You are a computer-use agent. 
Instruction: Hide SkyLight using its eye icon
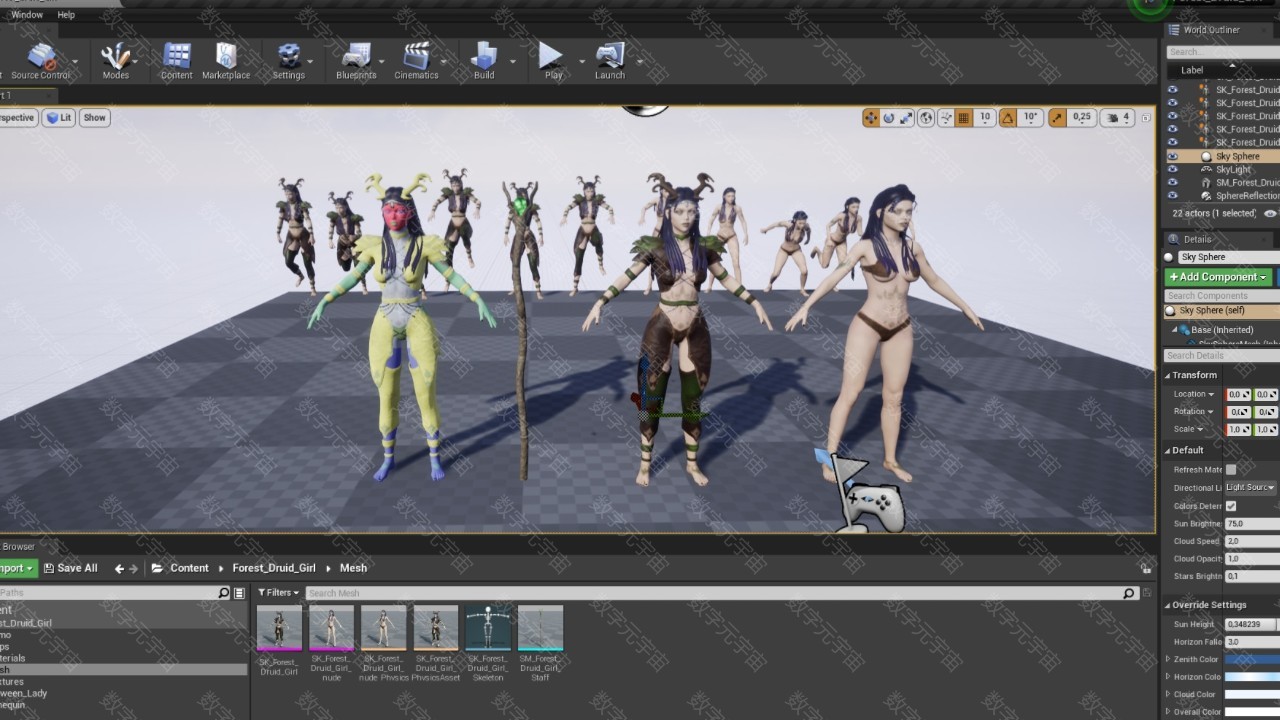[x=1173, y=170]
